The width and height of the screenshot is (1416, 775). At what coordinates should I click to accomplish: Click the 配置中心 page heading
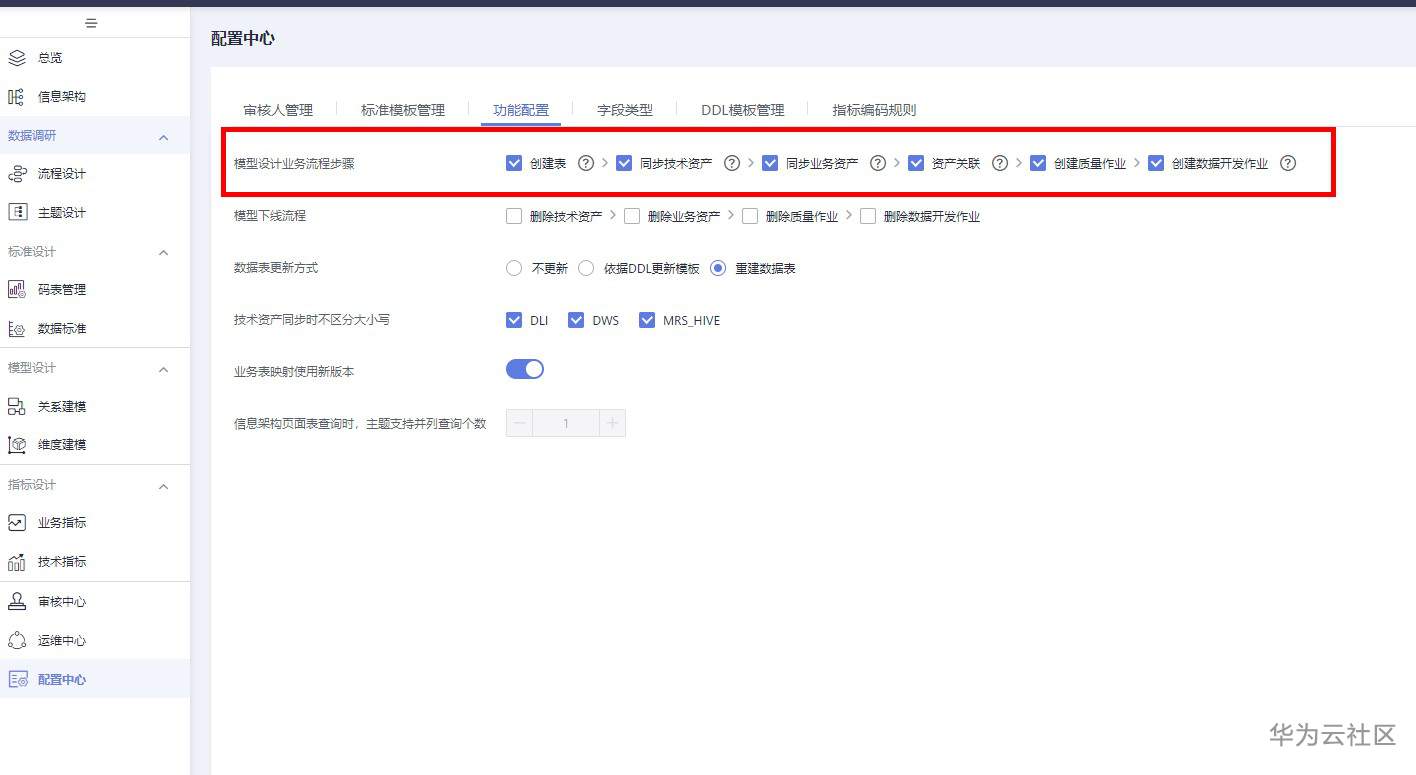coord(243,39)
